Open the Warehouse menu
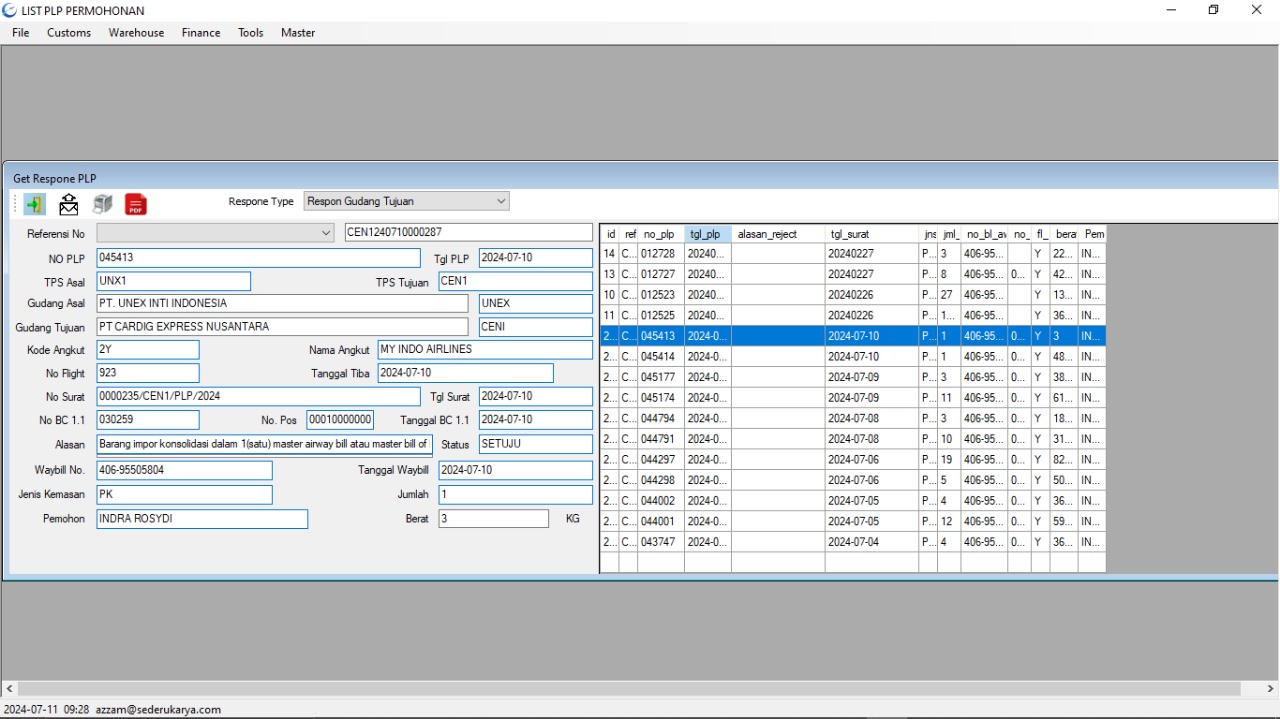The height and width of the screenshot is (719, 1280). pyautogui.click(x=136, y=33)
